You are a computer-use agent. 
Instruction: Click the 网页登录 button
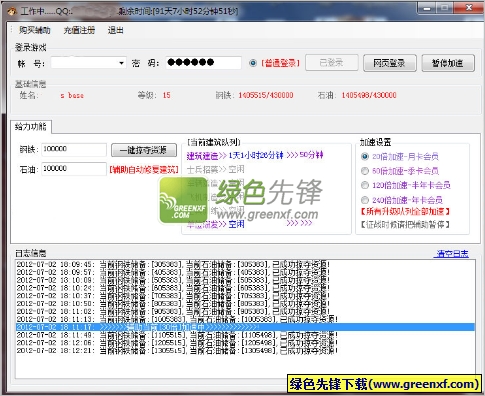389,63
